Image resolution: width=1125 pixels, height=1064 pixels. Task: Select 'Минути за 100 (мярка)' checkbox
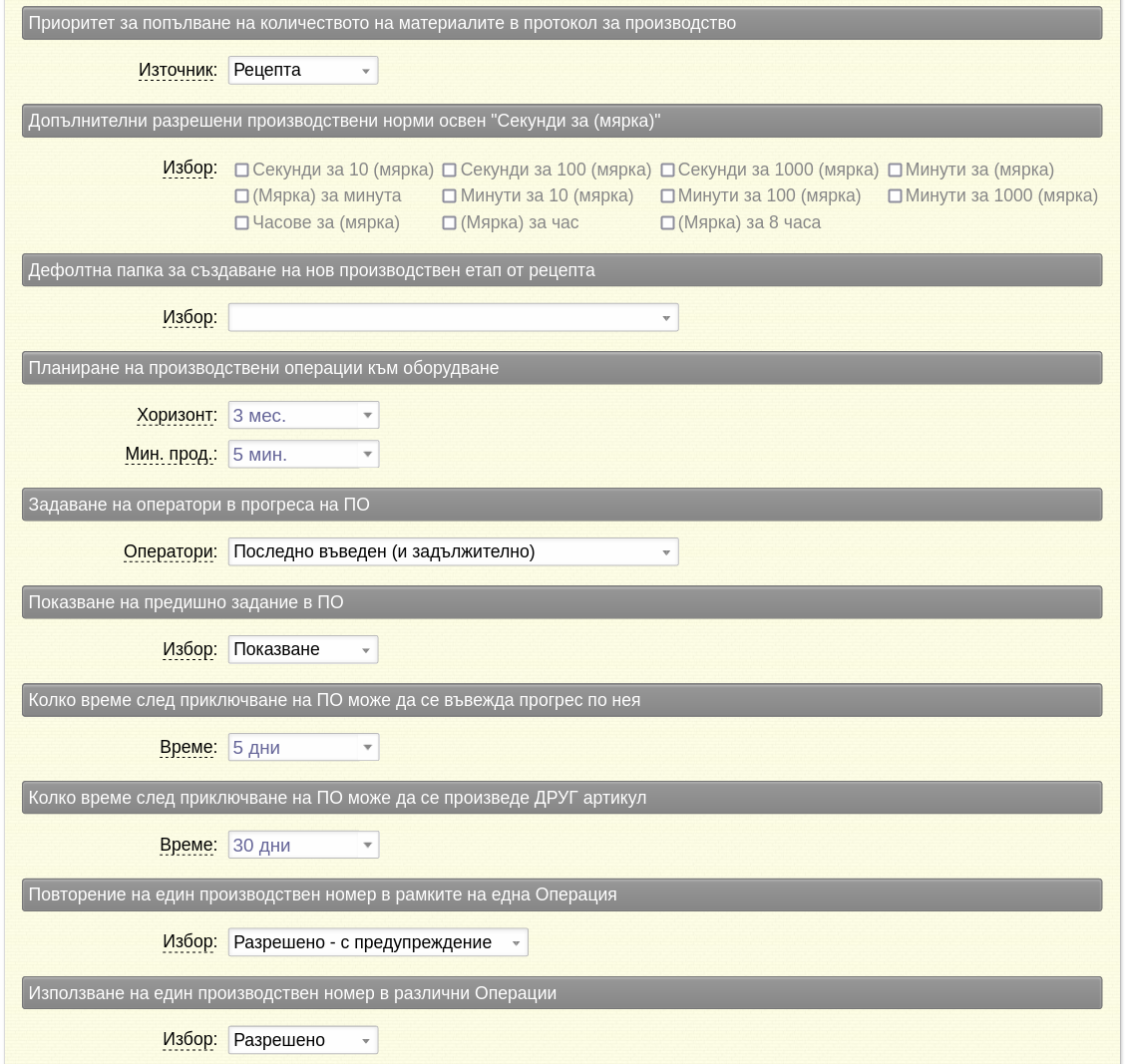pos(667,195)
